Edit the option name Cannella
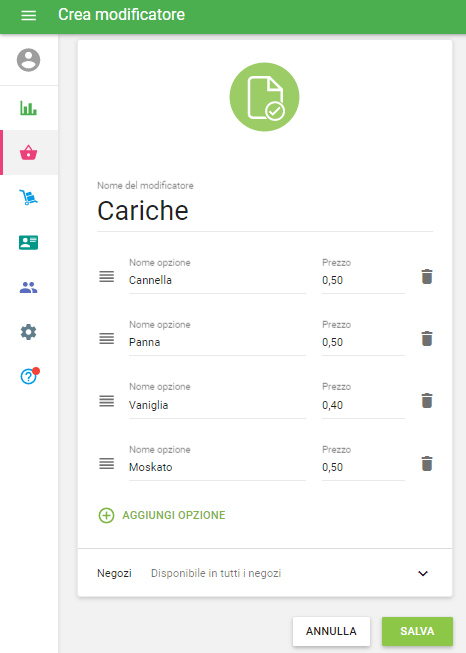The image size is (466, 653). (x=217, y=280)
